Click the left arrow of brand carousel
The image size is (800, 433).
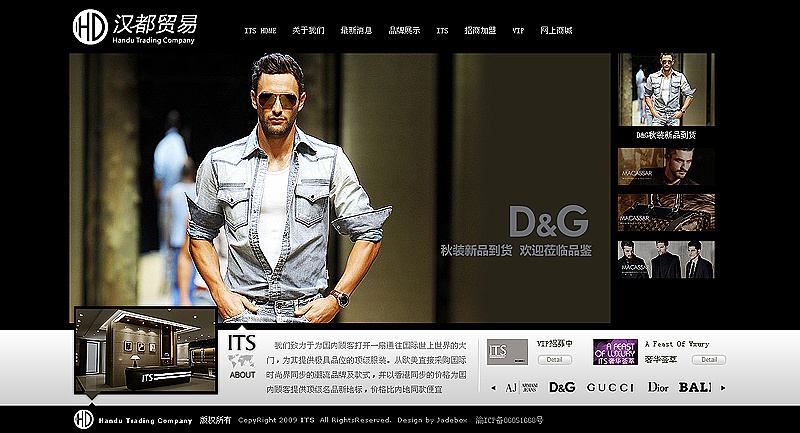tap(493, 388)
